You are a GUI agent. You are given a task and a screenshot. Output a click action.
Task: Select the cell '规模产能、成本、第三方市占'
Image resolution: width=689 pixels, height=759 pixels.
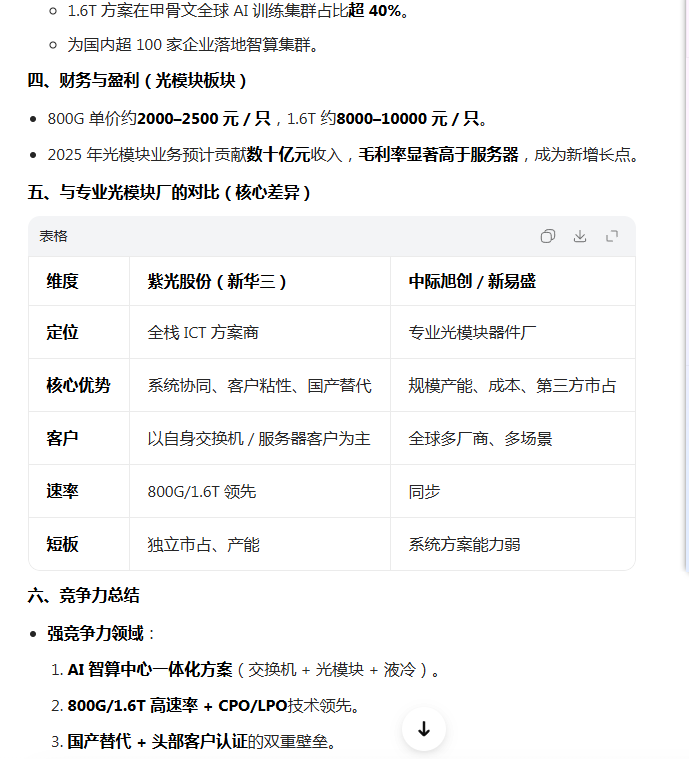coord(512,385)
